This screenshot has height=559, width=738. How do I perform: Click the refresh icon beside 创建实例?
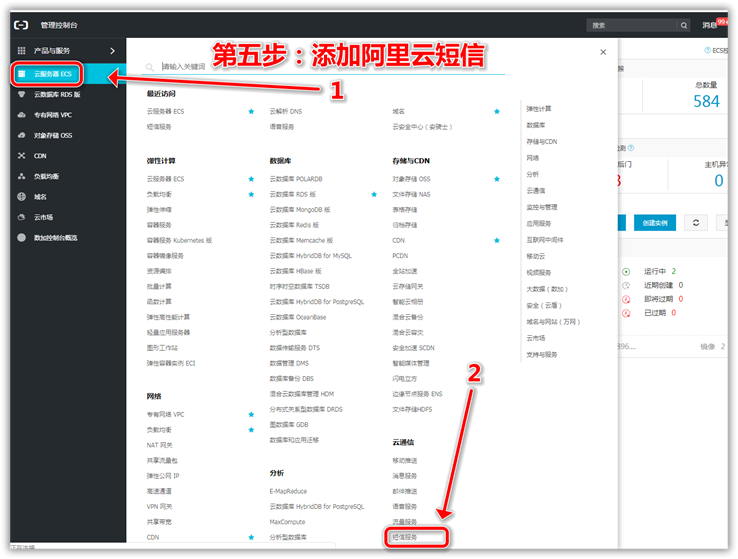pos(696,223)
